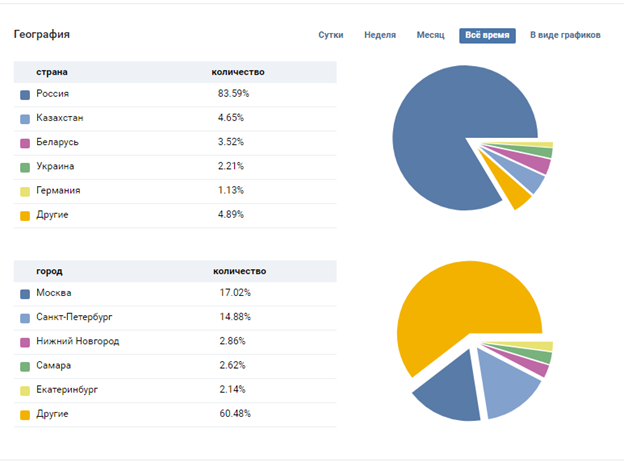Click the Россия dark blue color swatch
The width and height of the screenshot is (624, 462).
(25, 94)
